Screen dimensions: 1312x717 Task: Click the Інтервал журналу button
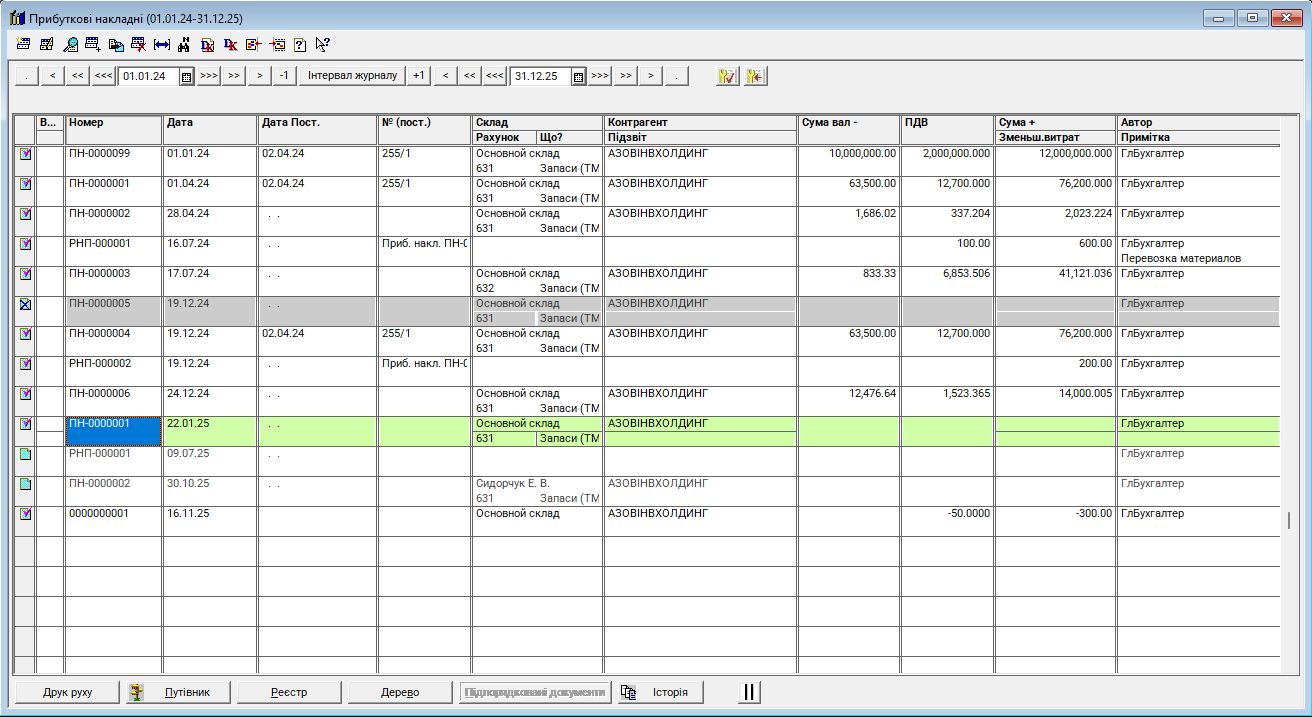(x=352, y=76)
